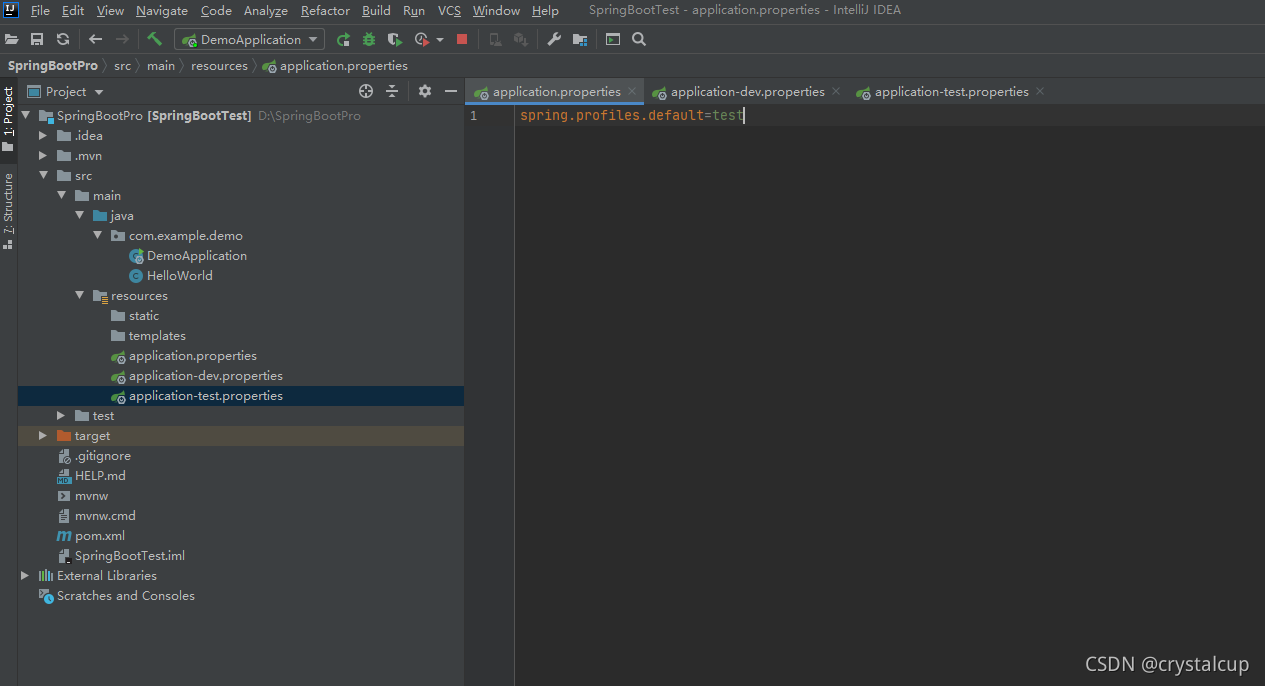Collapse the resources folder arrow
Screen dimensions: 1265x686
point(79,295)
